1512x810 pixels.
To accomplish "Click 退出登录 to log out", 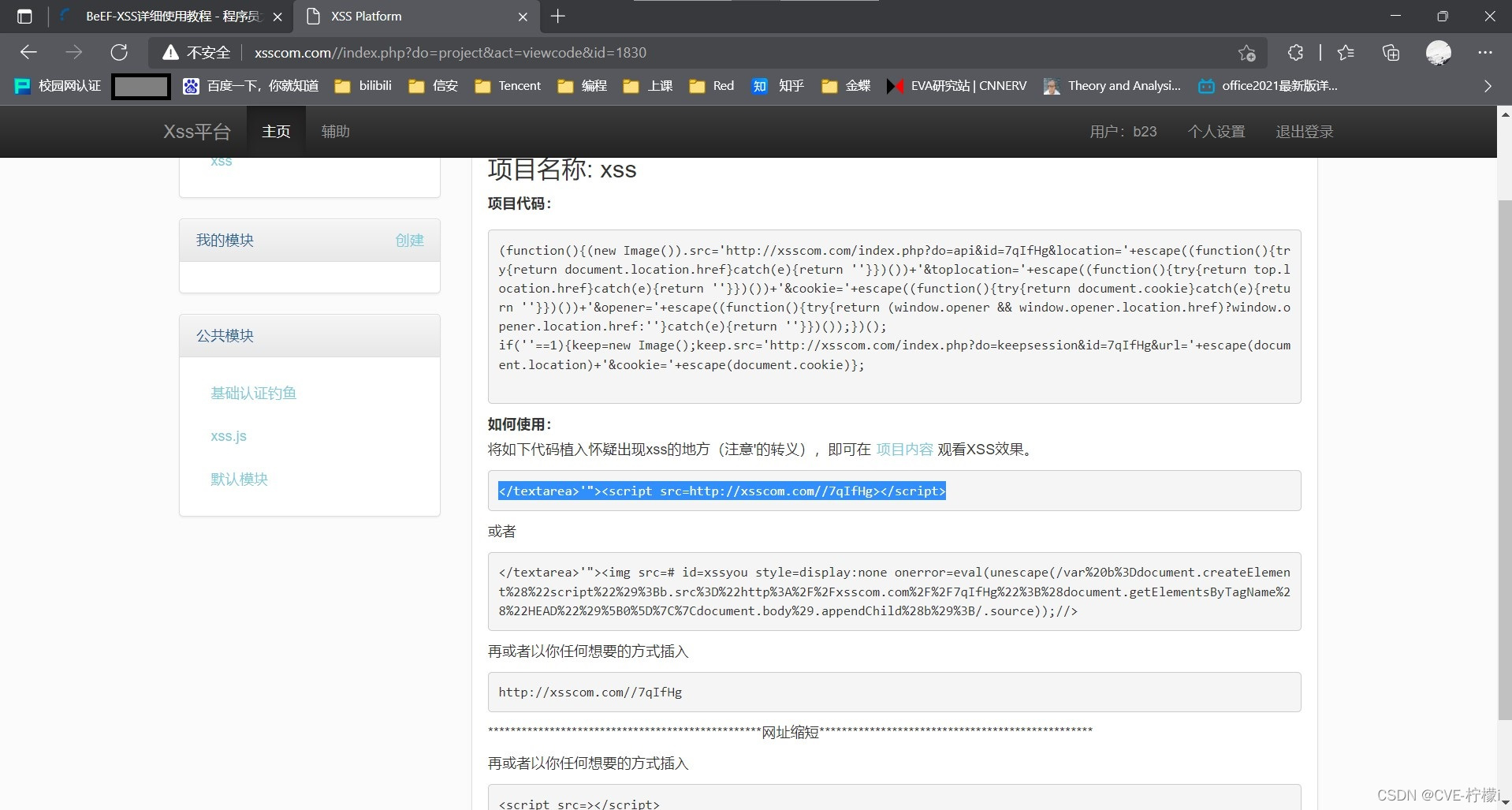I will click(x=1305, y=132).
